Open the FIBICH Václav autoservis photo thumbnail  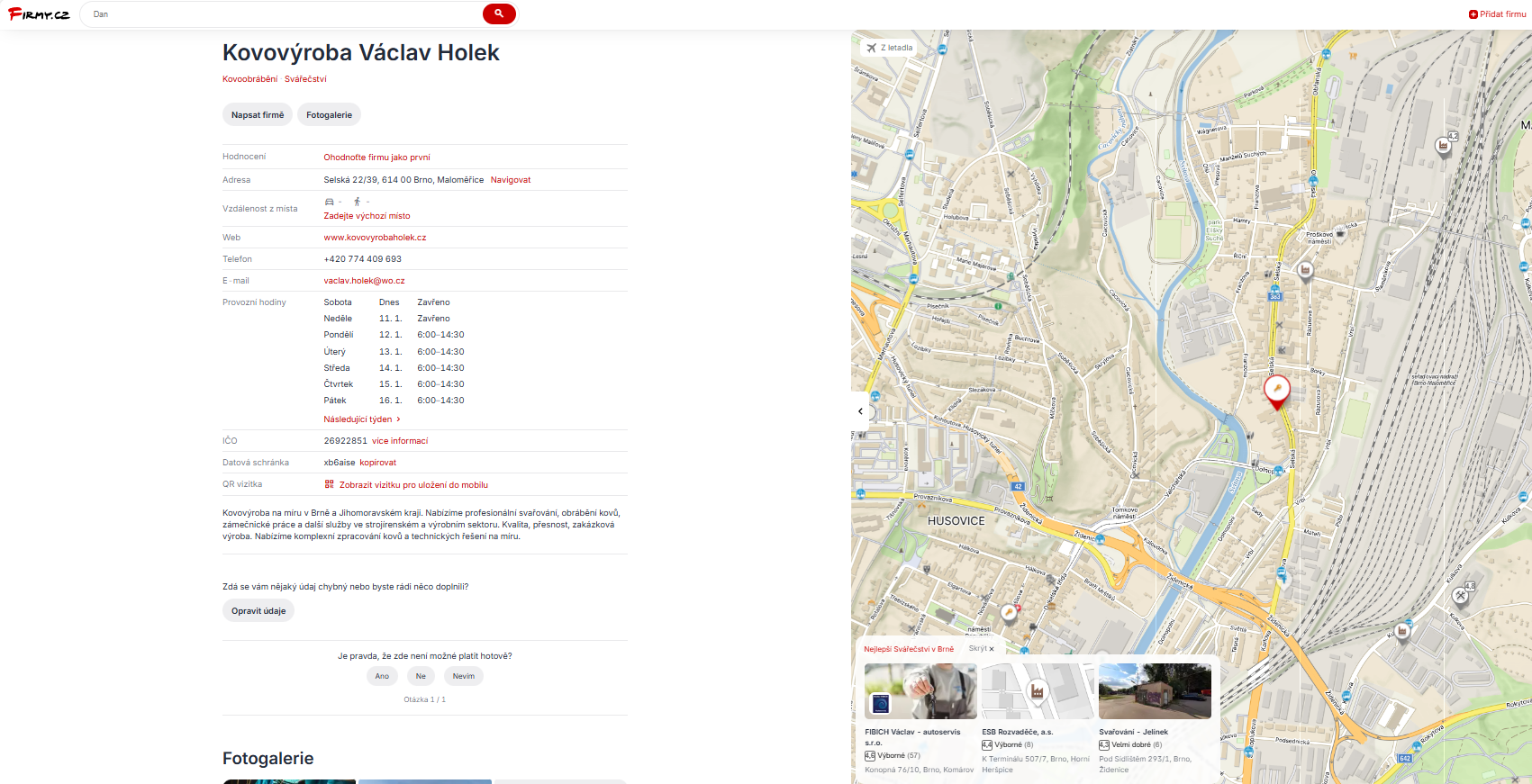[x=920, y=691]
